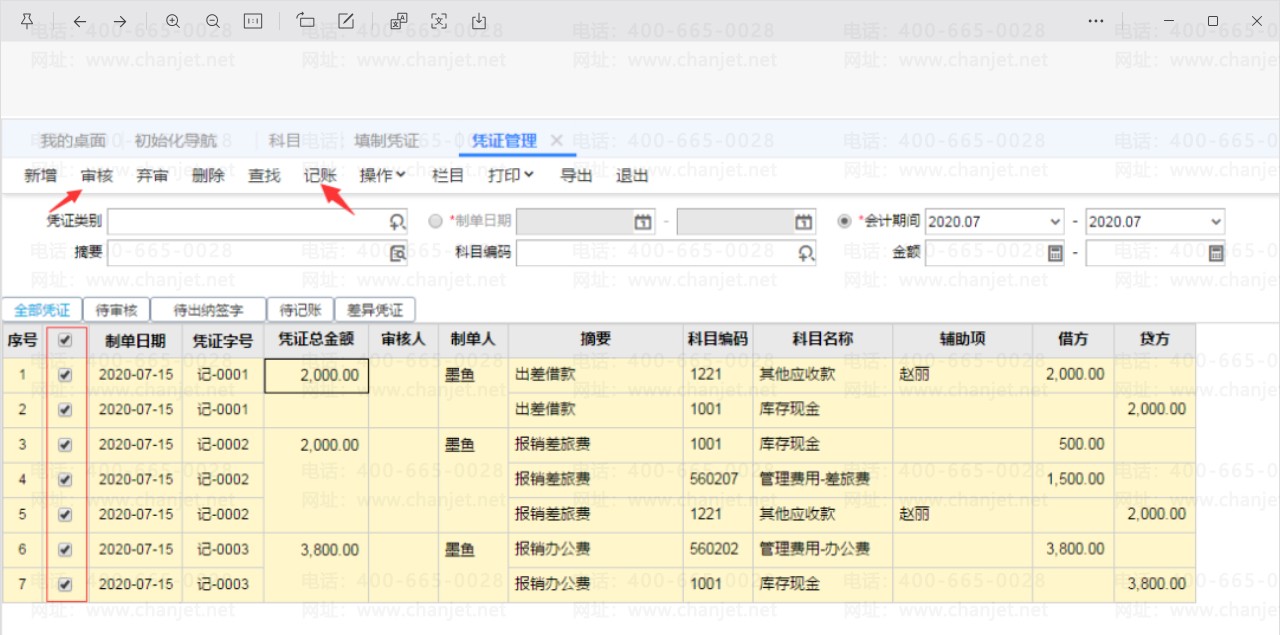Pin the image viewer window on top
Image resolution: width=1280 pixels, height=635 pixels.
pyautogui.click(x=27, y=21)
